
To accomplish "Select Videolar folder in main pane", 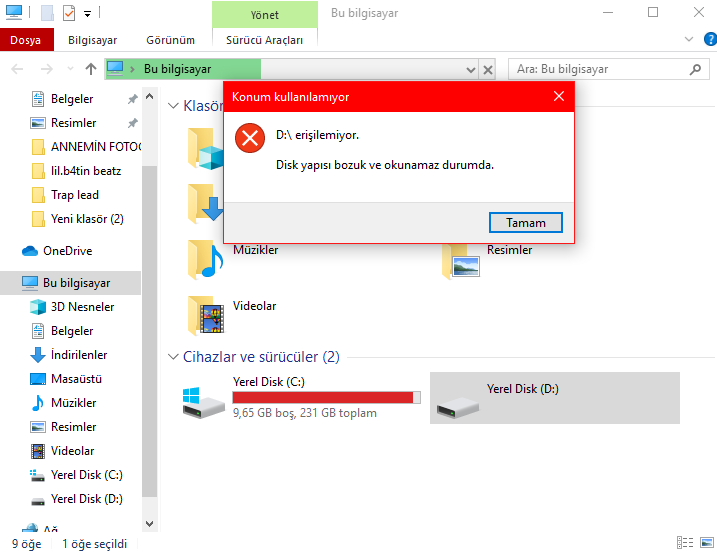I will tap(232, 315).
